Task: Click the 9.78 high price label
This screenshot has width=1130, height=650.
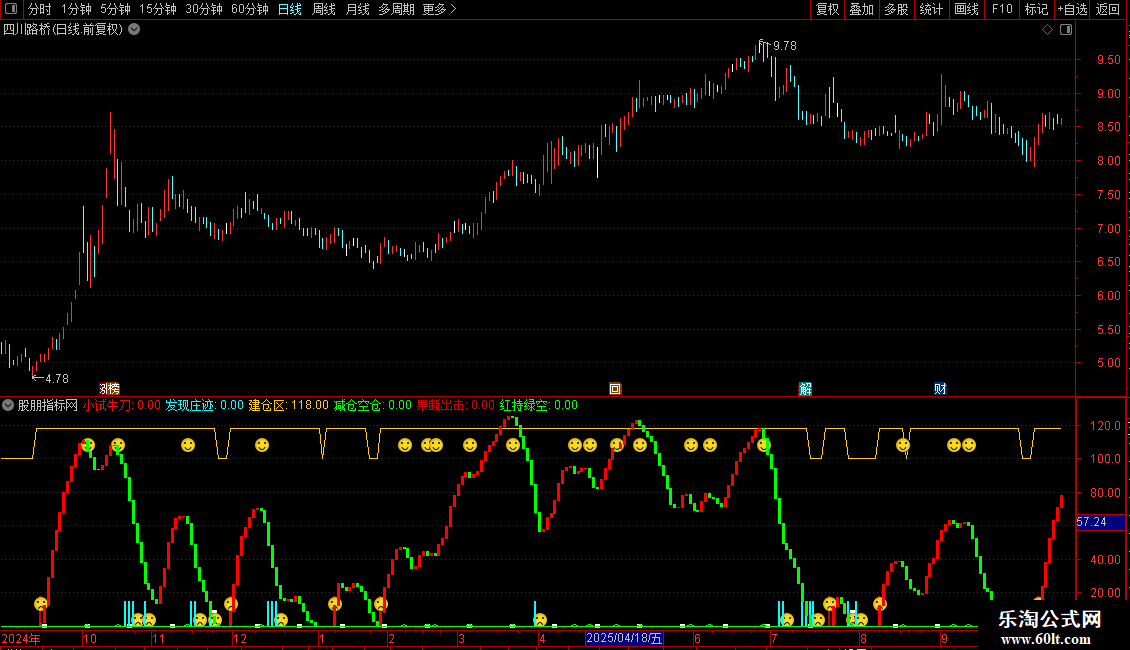Action: click(785, 45)
